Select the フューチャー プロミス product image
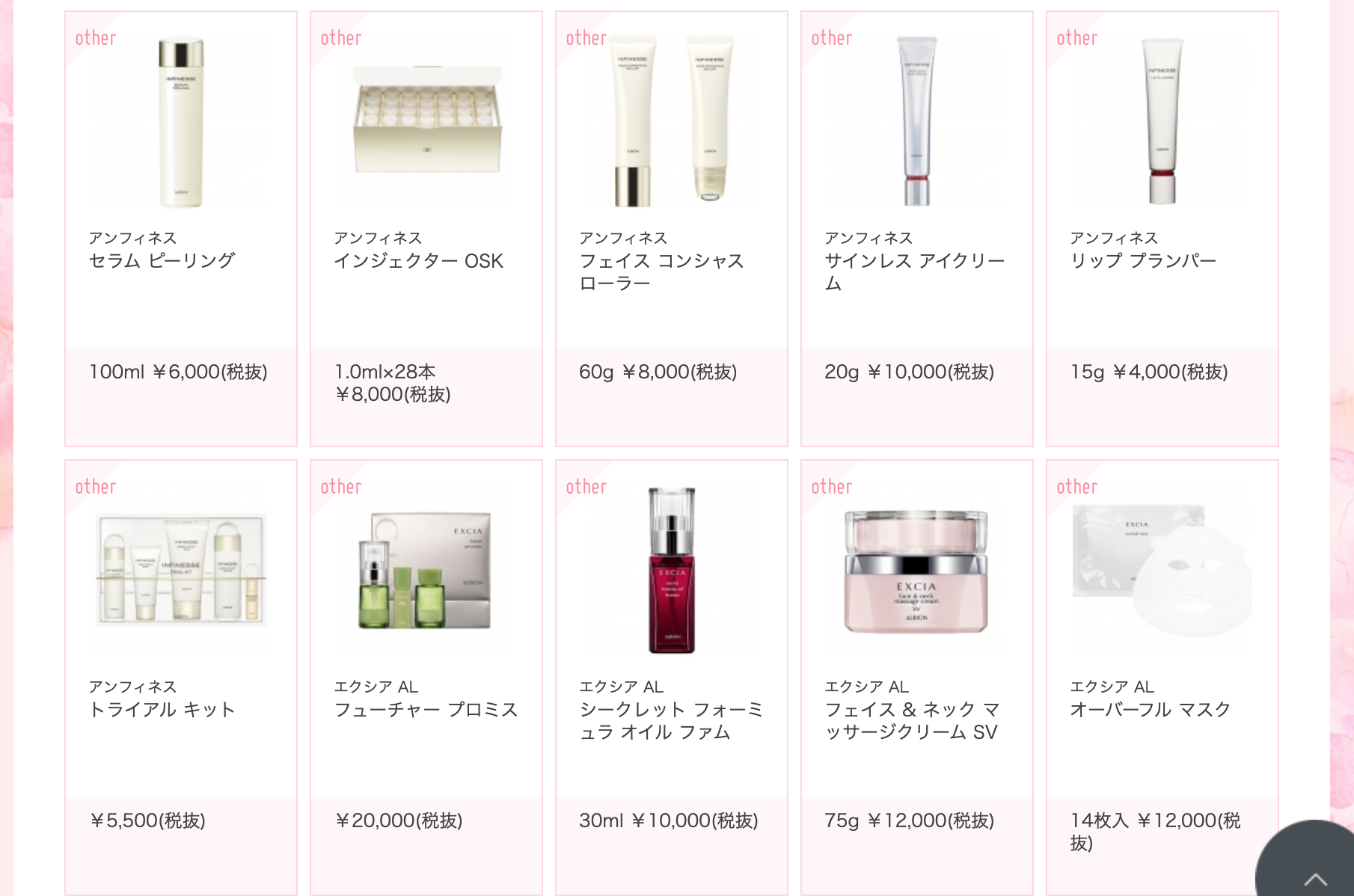 pyautogui.click(x=425, y=571)
